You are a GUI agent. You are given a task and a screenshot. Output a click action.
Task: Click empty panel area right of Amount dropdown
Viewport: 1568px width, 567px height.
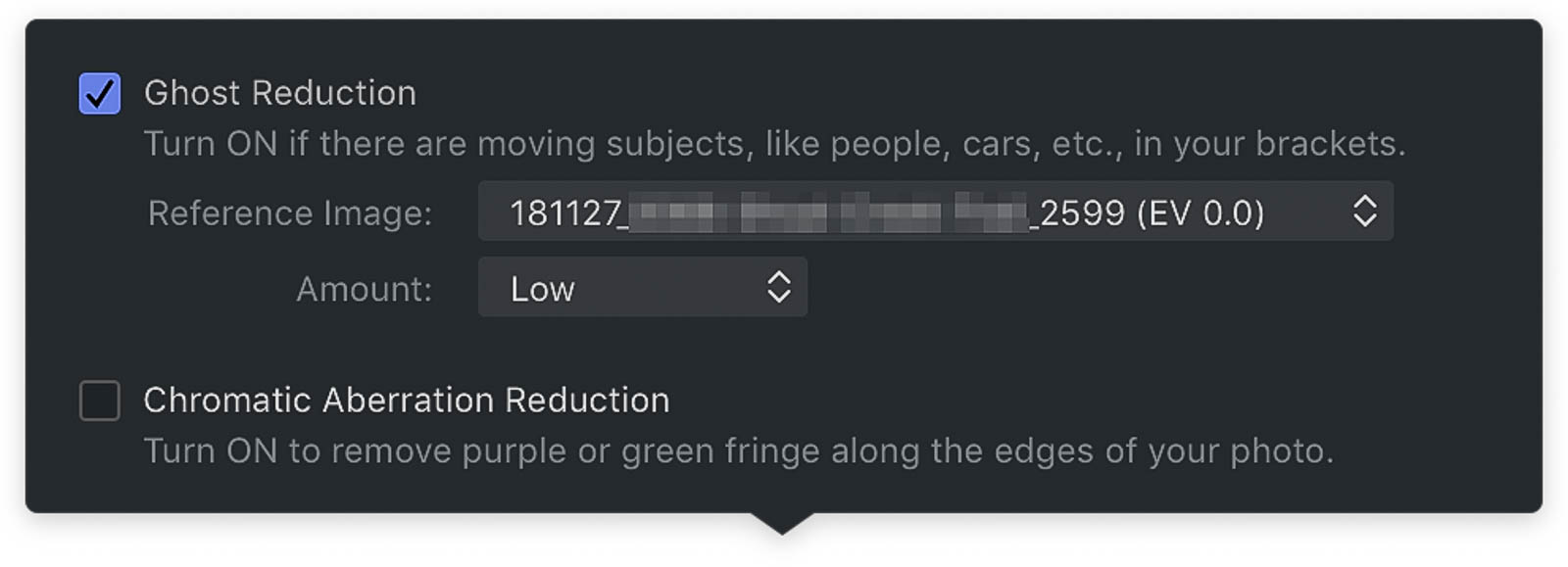coord(1127,288)
